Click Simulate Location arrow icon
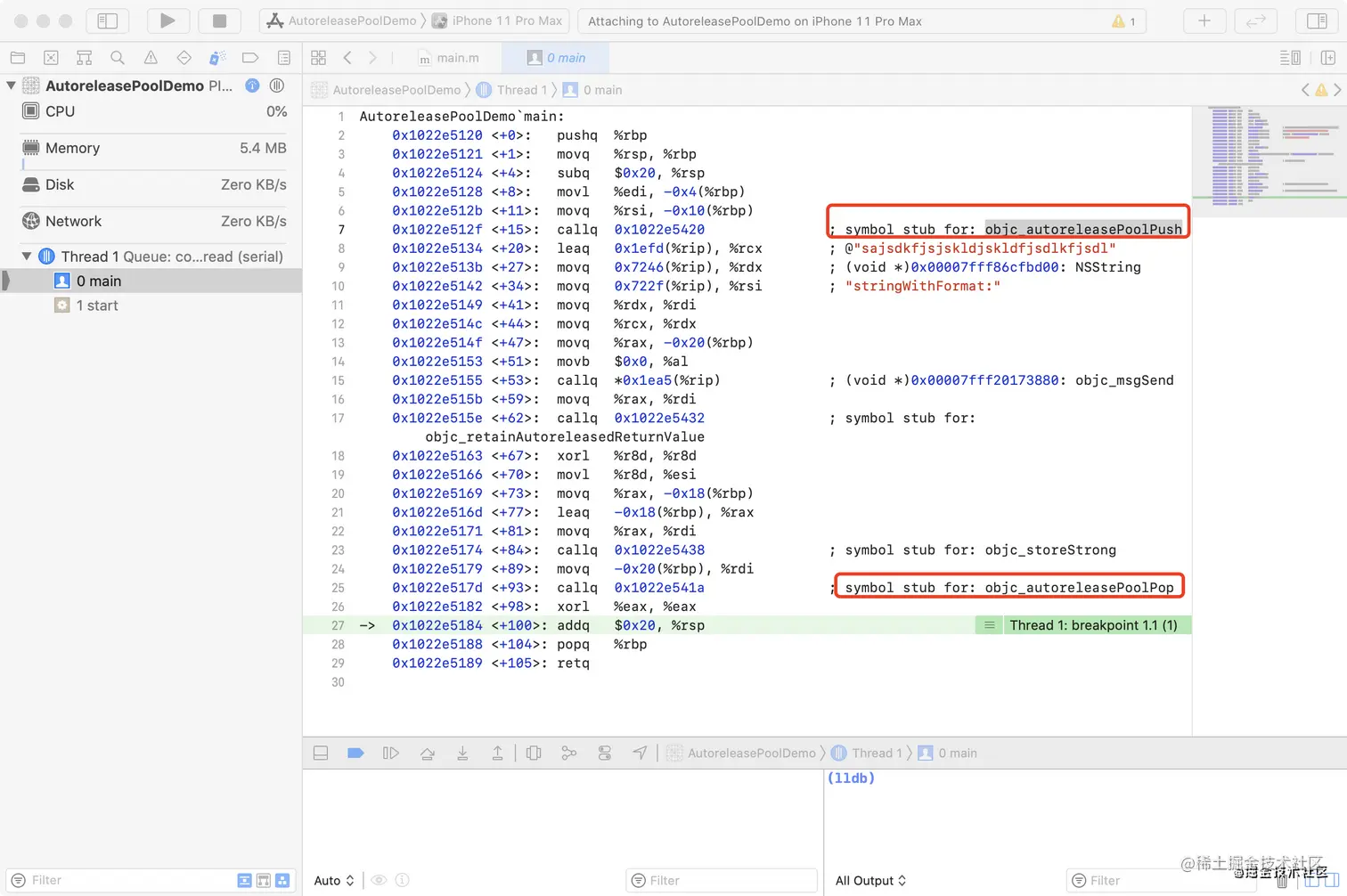Screen dimensions: 1347x896 point(640,753)
